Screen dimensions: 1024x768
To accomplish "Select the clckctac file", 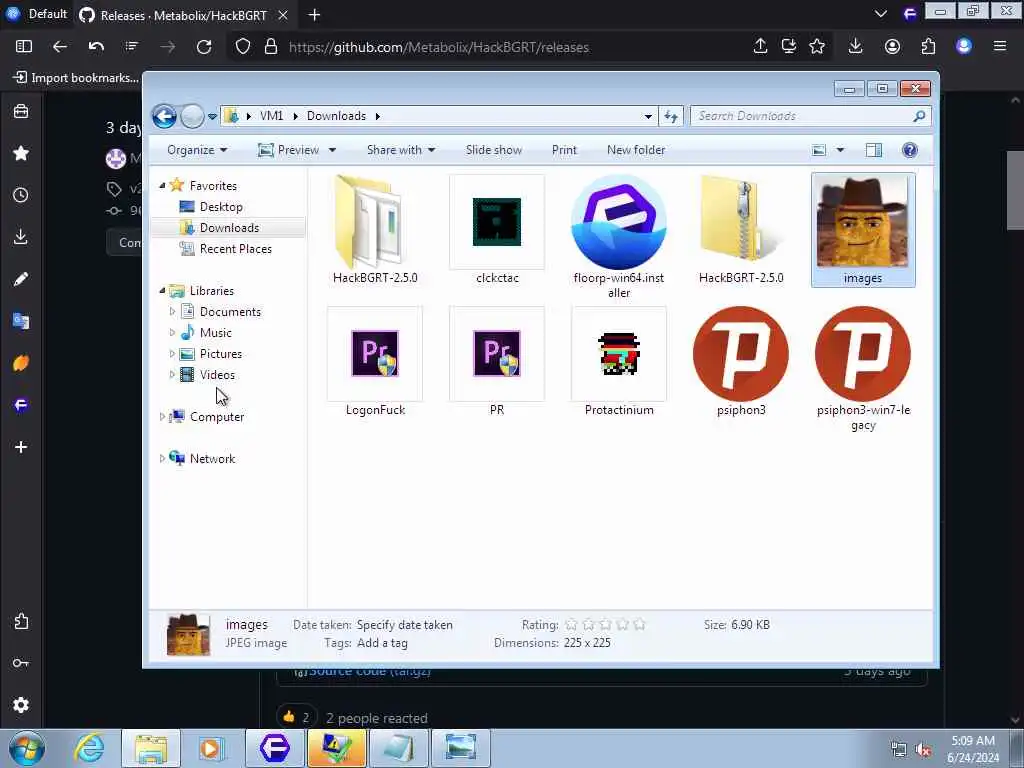I will (497, 229).
